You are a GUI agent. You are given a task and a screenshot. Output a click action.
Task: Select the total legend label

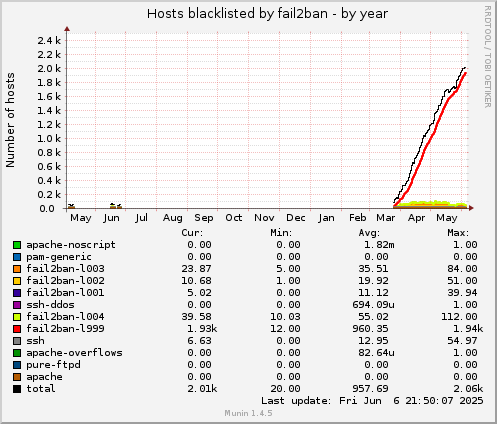41,389
